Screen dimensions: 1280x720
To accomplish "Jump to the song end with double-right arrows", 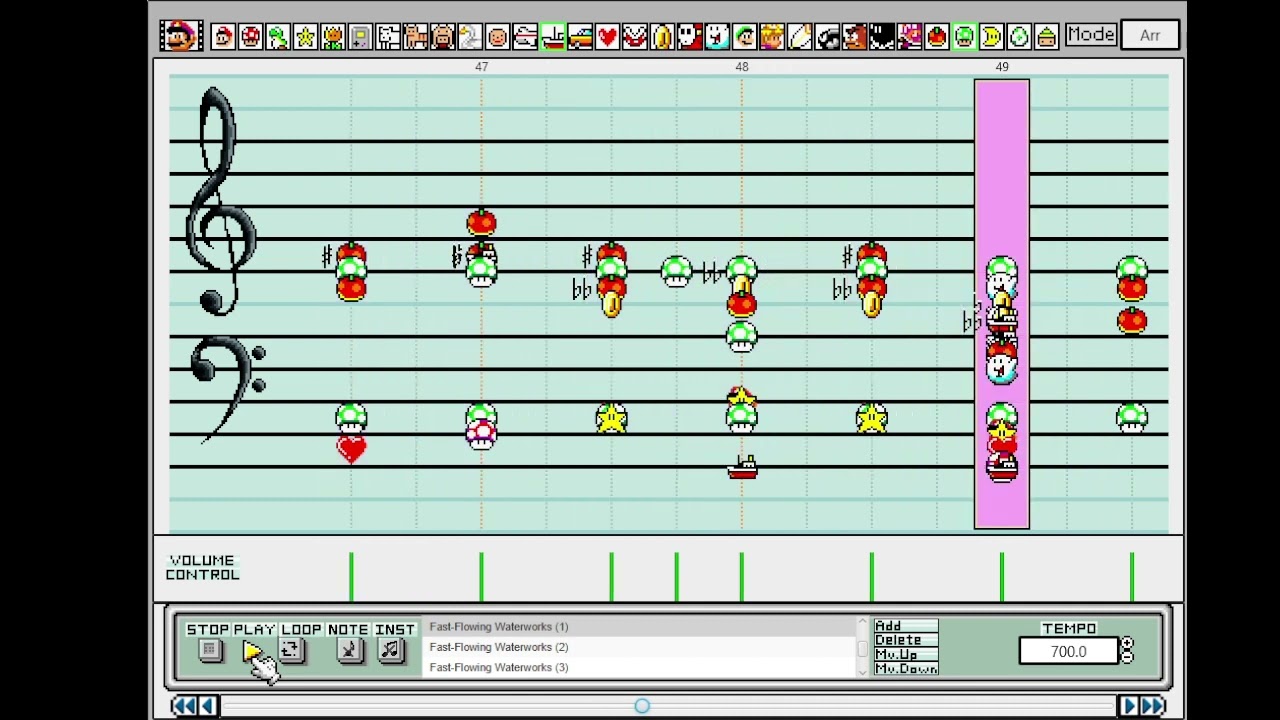I will click(x=1152, y=706).
